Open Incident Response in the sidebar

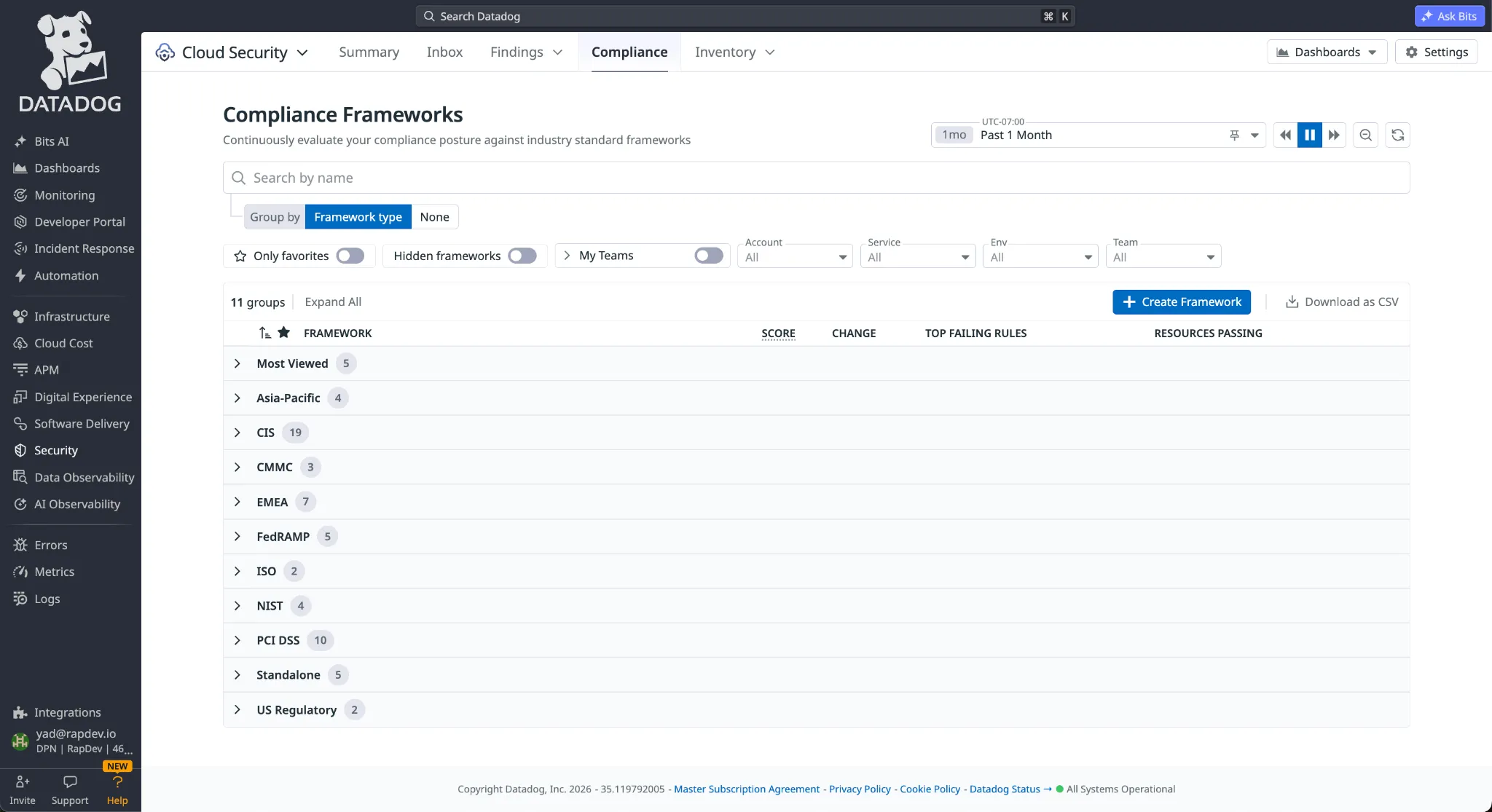tap(74, 248)
